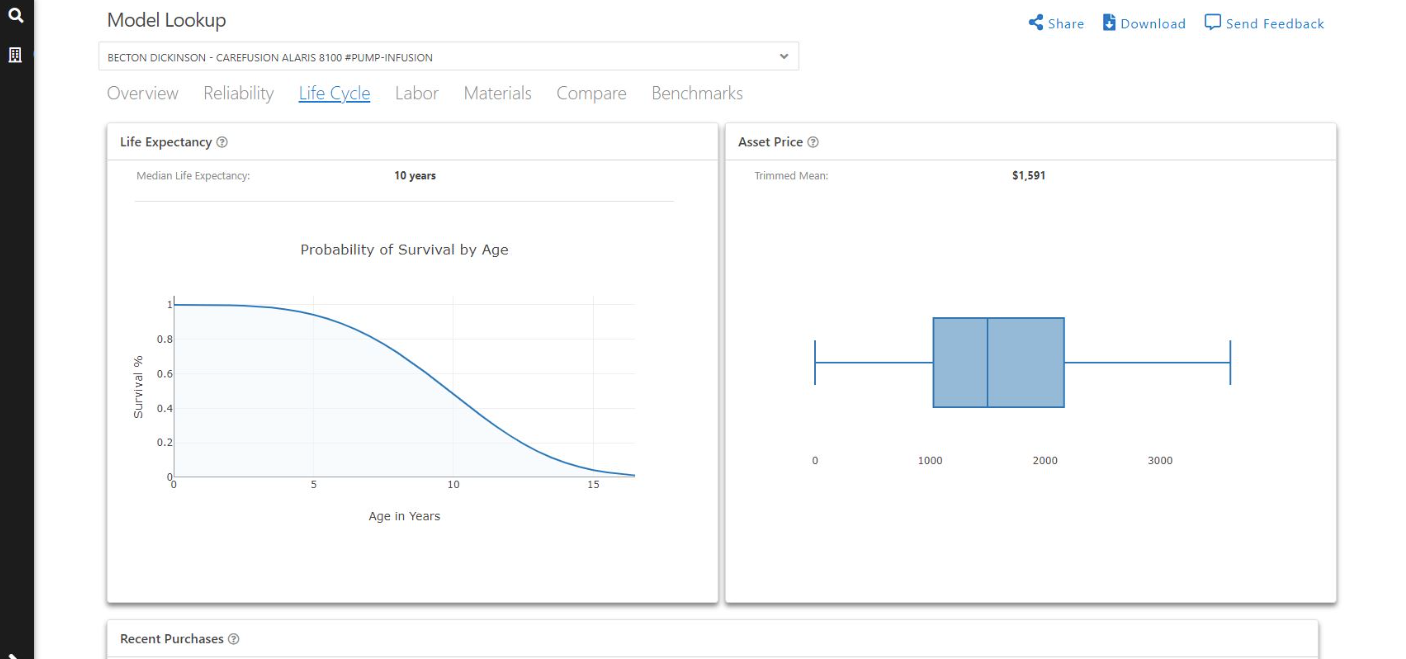Switch to the Overview tab
The height and width of the screenshot is (659, 1406).
[142, 93]
